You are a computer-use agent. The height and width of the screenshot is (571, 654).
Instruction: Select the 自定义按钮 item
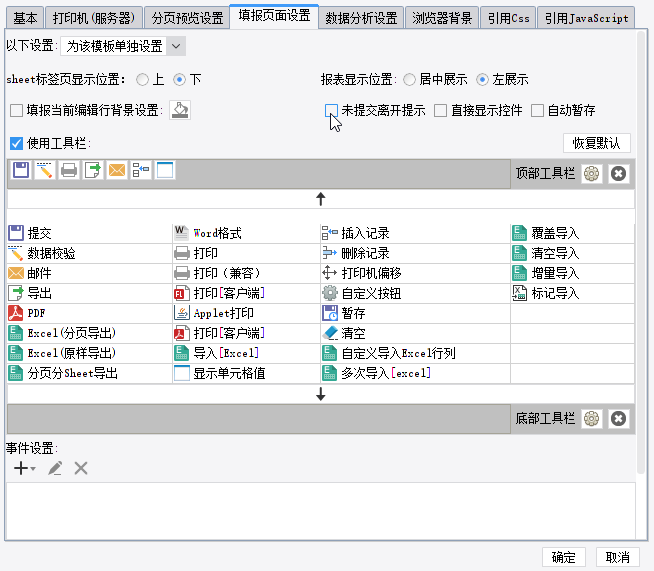415,293
